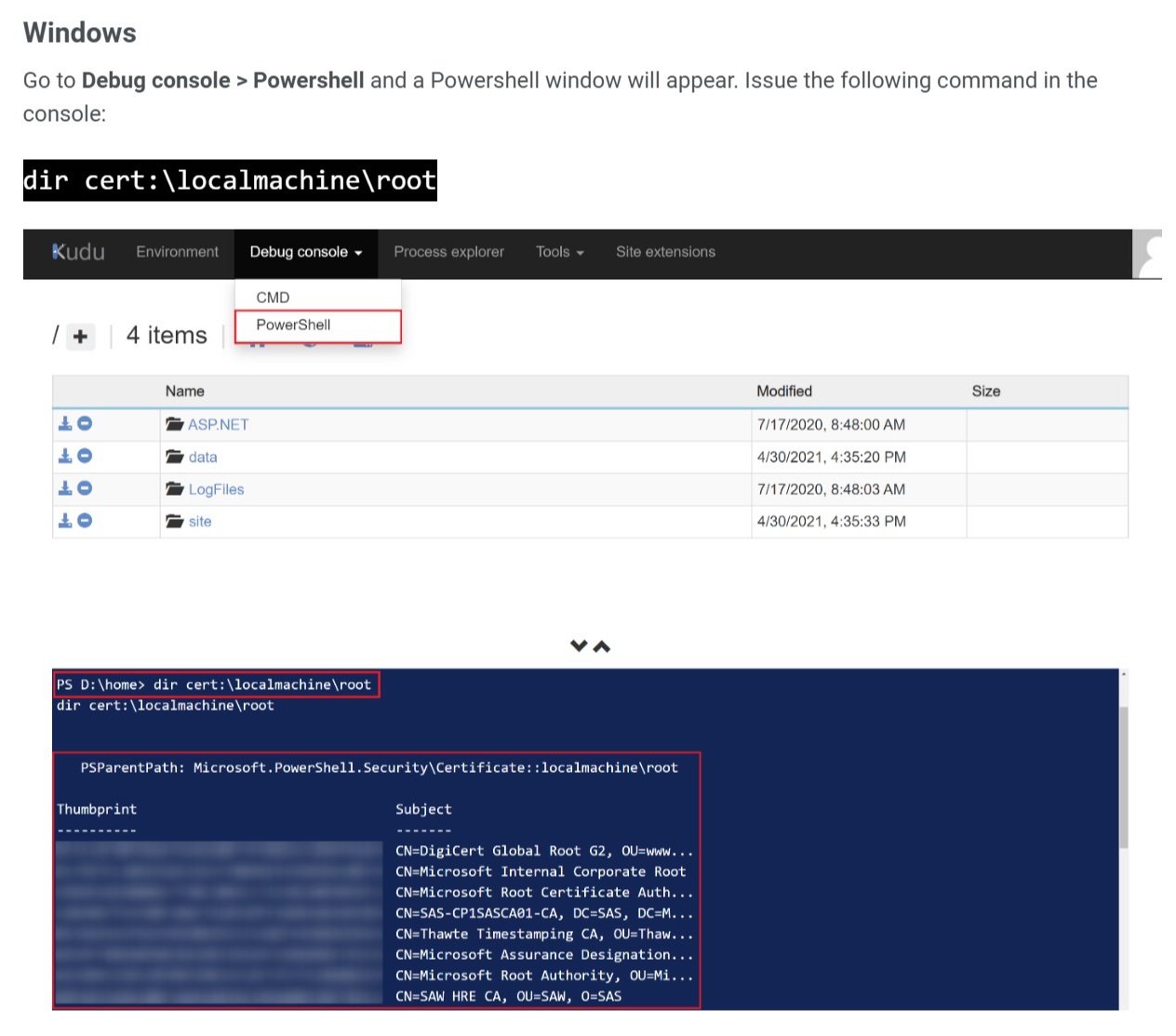Delete the LogFiles folder using minus icon
Image resolution: width=1176 pixels, height=1036 pixels.
click(x=85, y=488)
